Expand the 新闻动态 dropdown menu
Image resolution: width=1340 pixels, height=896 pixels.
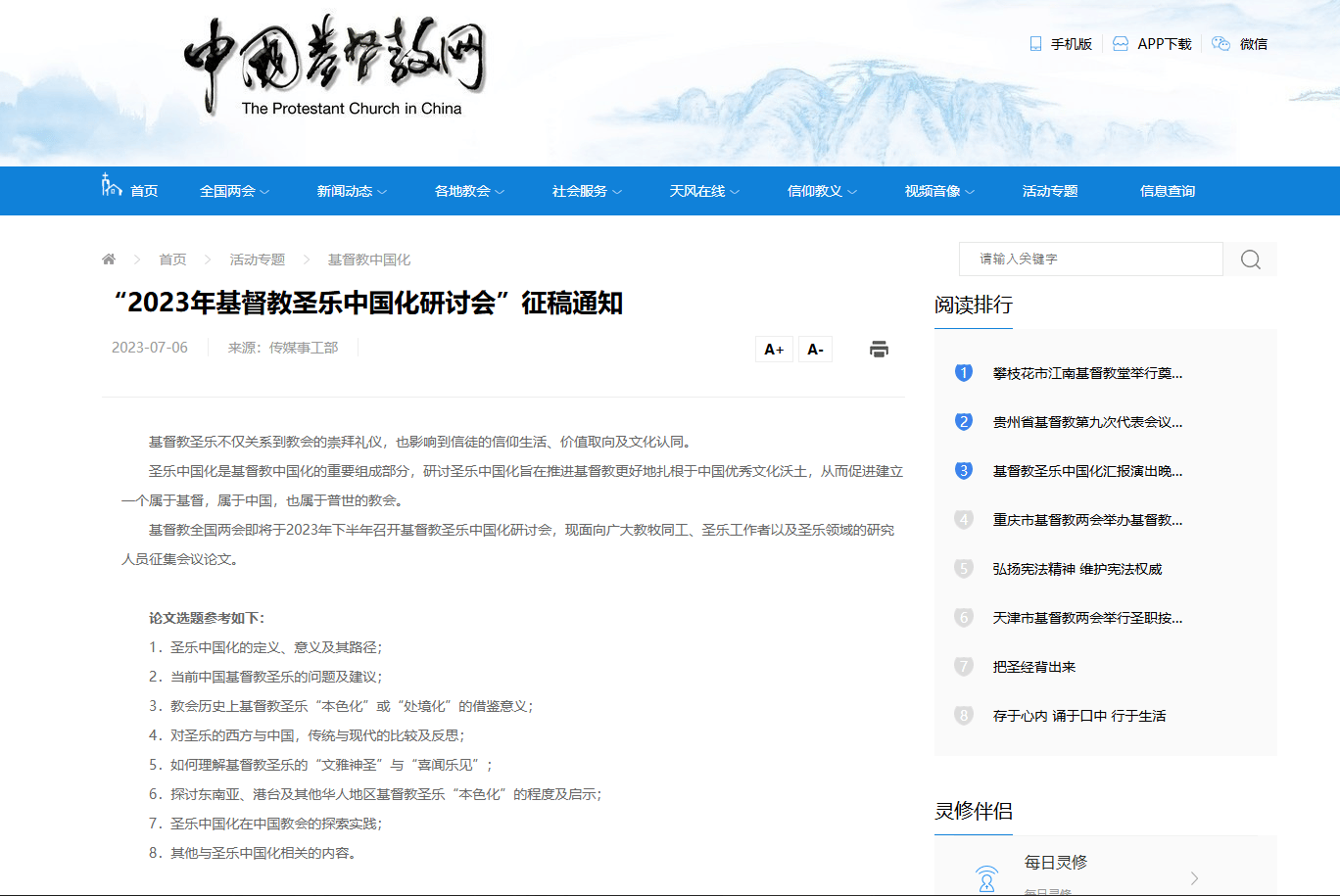click(352, 191)
